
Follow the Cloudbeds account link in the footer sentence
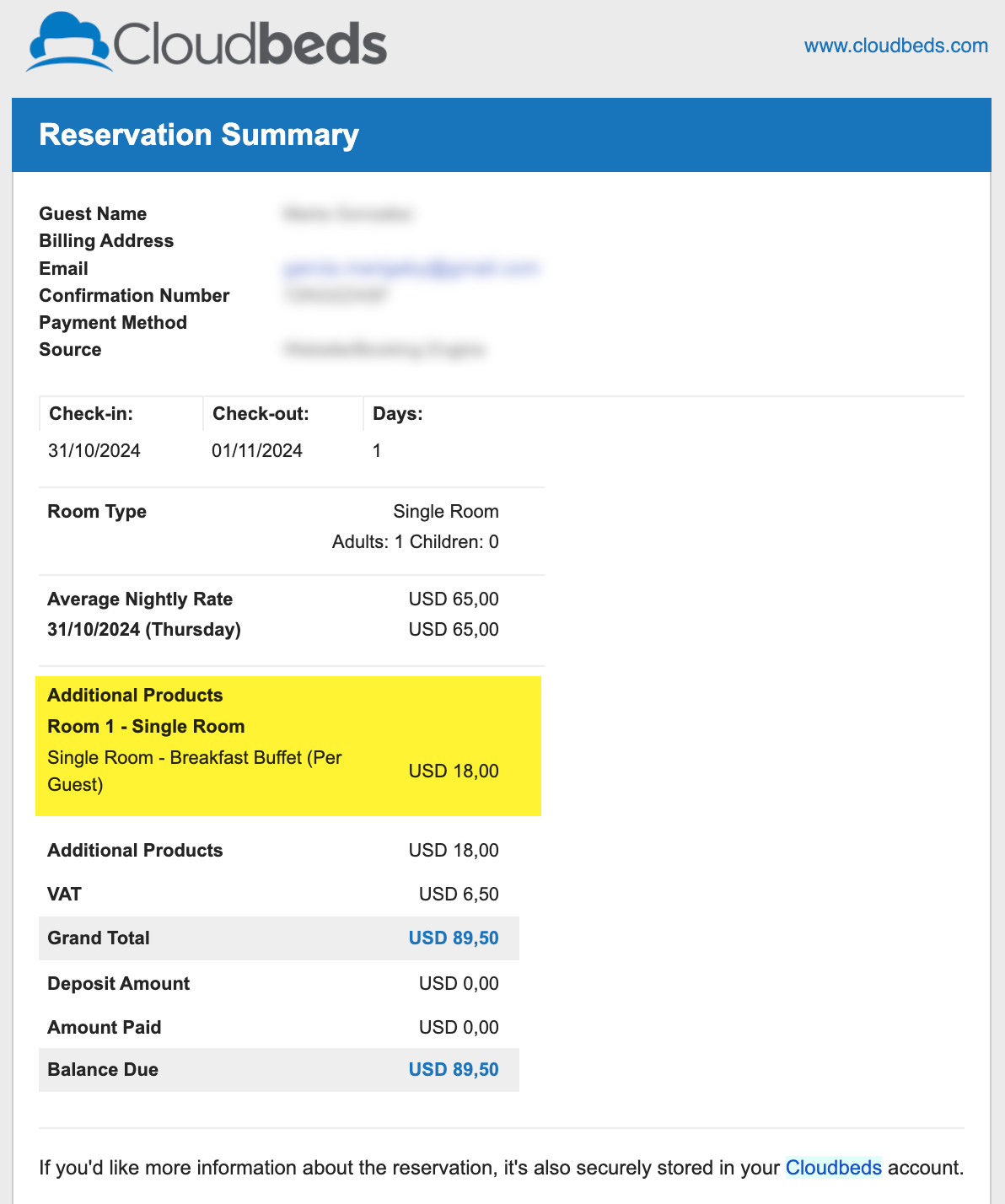coord(833,1168)
